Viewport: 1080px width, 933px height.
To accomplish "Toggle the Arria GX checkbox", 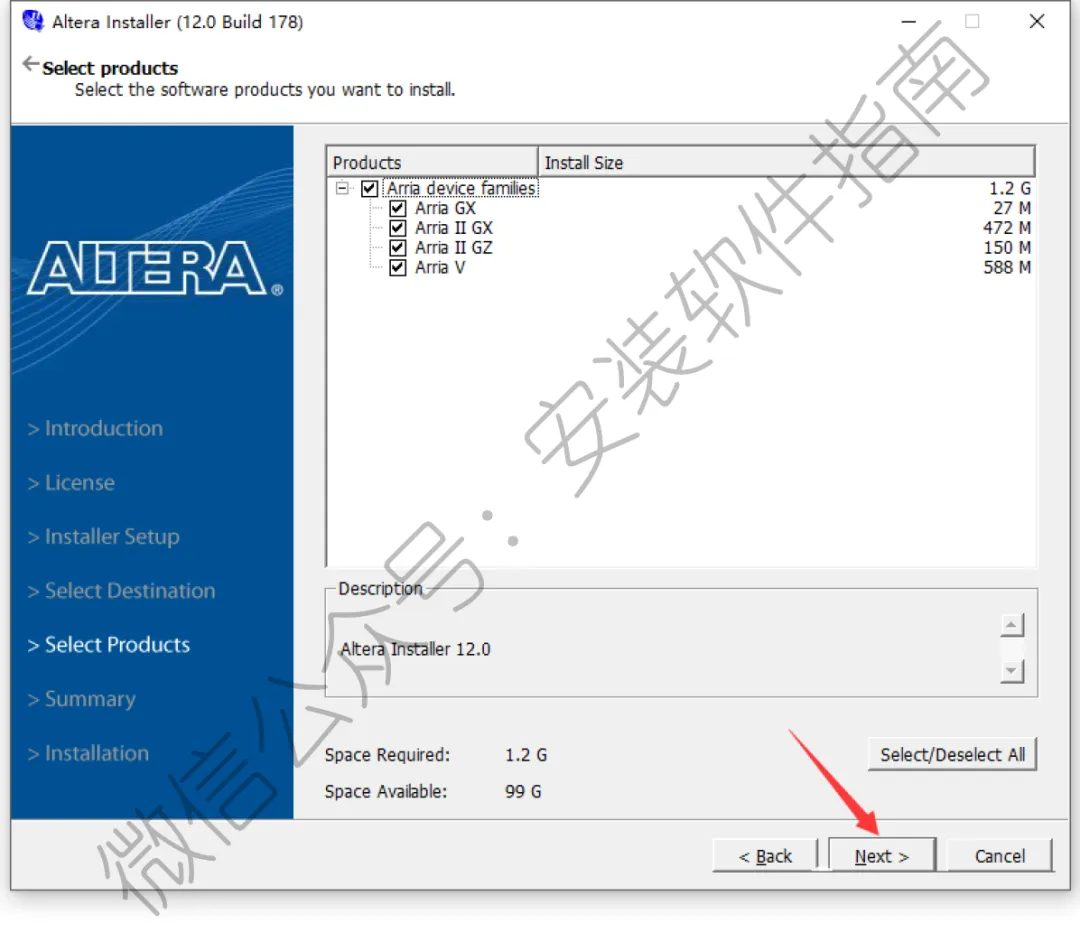I will tap(397, 208).
